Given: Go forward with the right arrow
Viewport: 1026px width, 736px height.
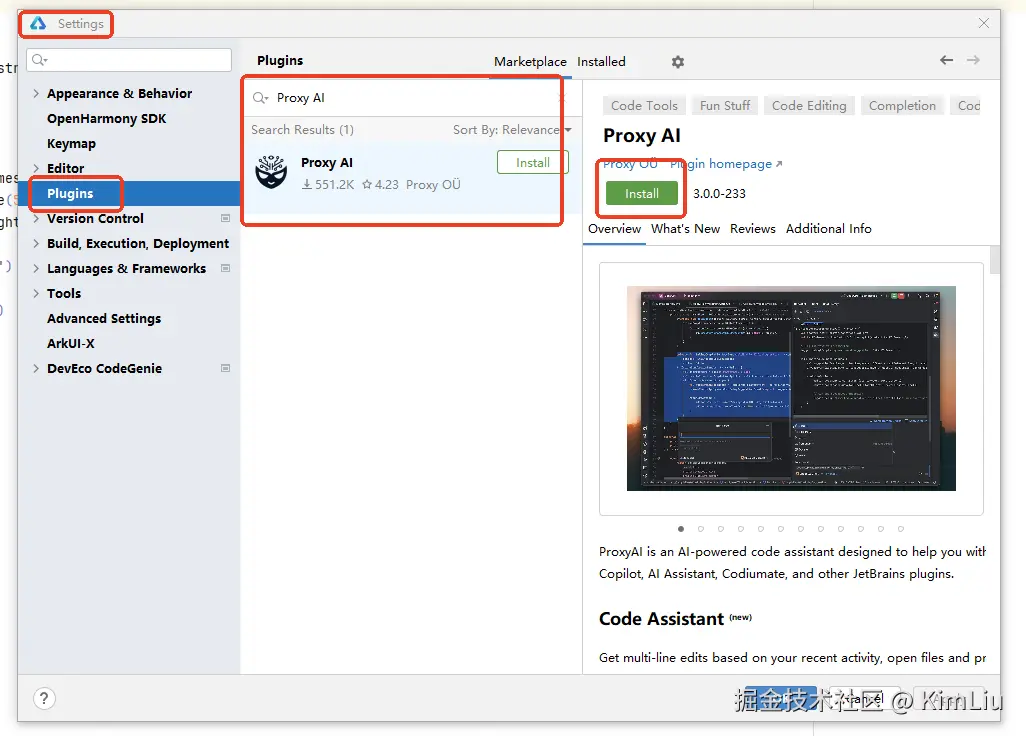Looking at the screenshot, I should tap(974, 60).
